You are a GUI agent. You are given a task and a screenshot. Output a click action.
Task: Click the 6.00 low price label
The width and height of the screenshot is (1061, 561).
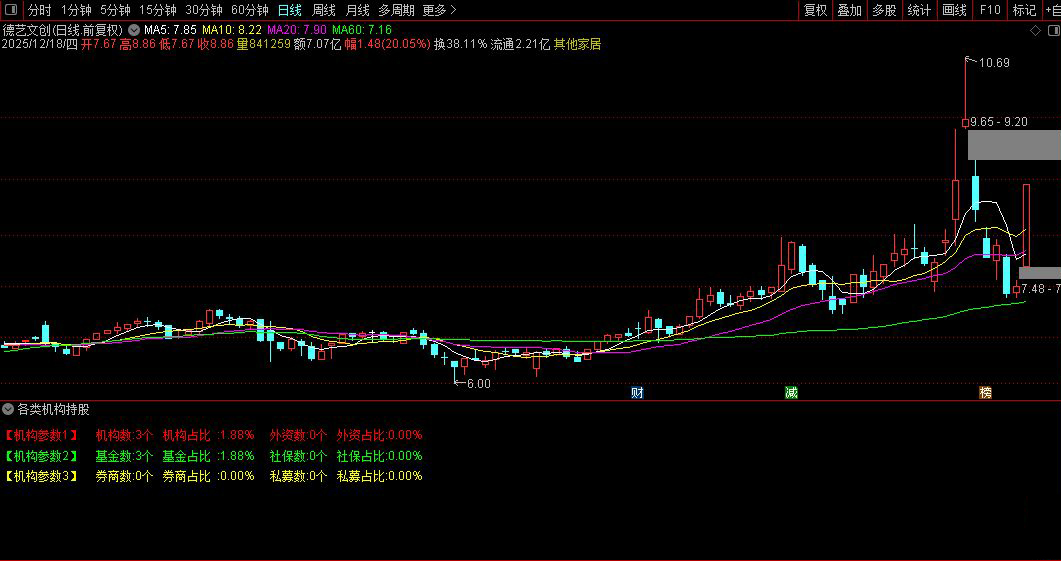478,384
